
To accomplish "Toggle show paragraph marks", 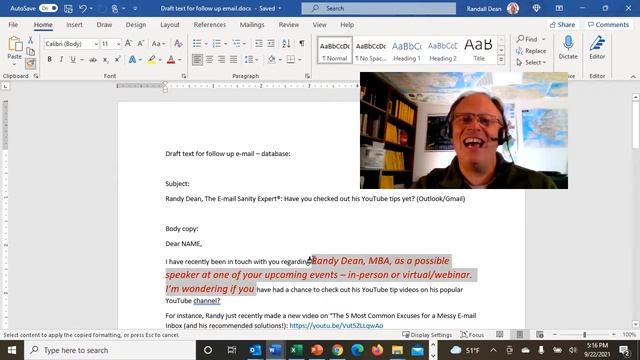I will pos(302,43).
